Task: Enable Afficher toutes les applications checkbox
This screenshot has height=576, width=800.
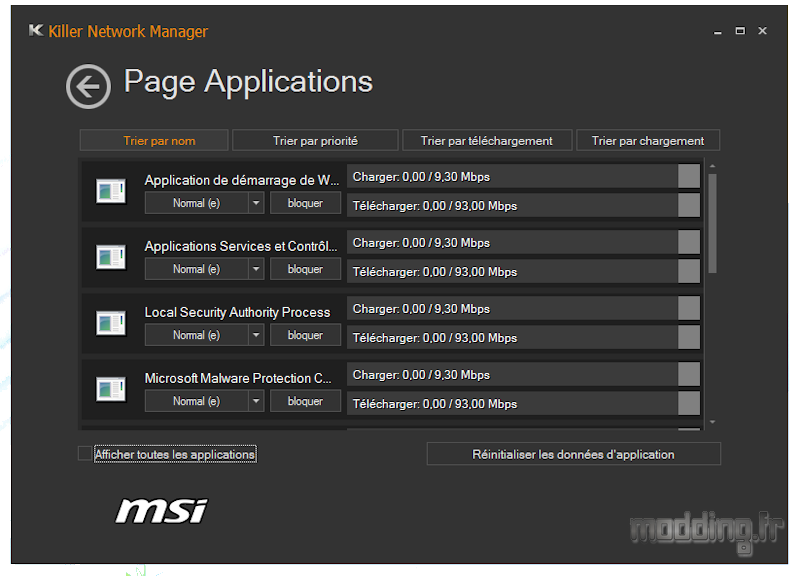Action: (85, 454)
